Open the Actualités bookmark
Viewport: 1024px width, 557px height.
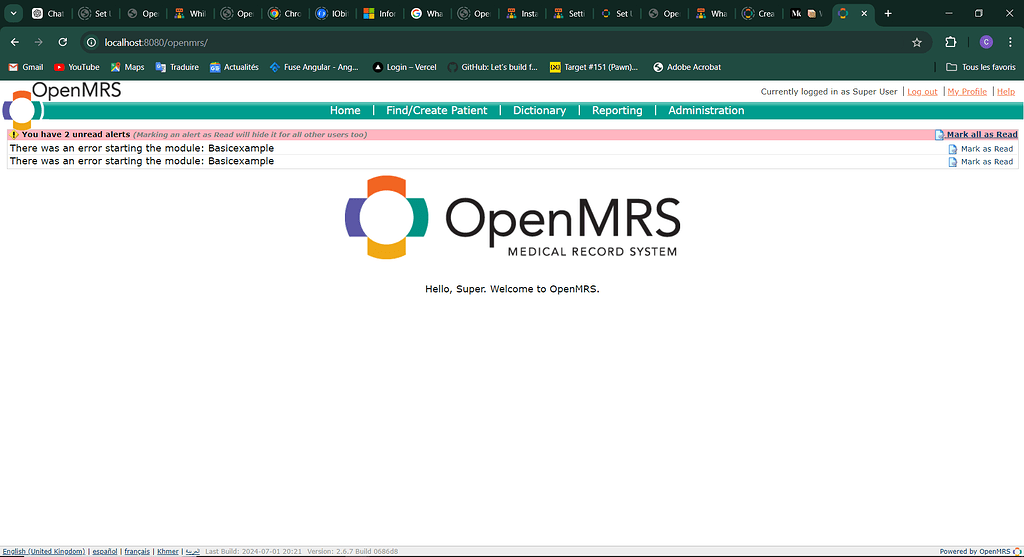pos(234,67)
